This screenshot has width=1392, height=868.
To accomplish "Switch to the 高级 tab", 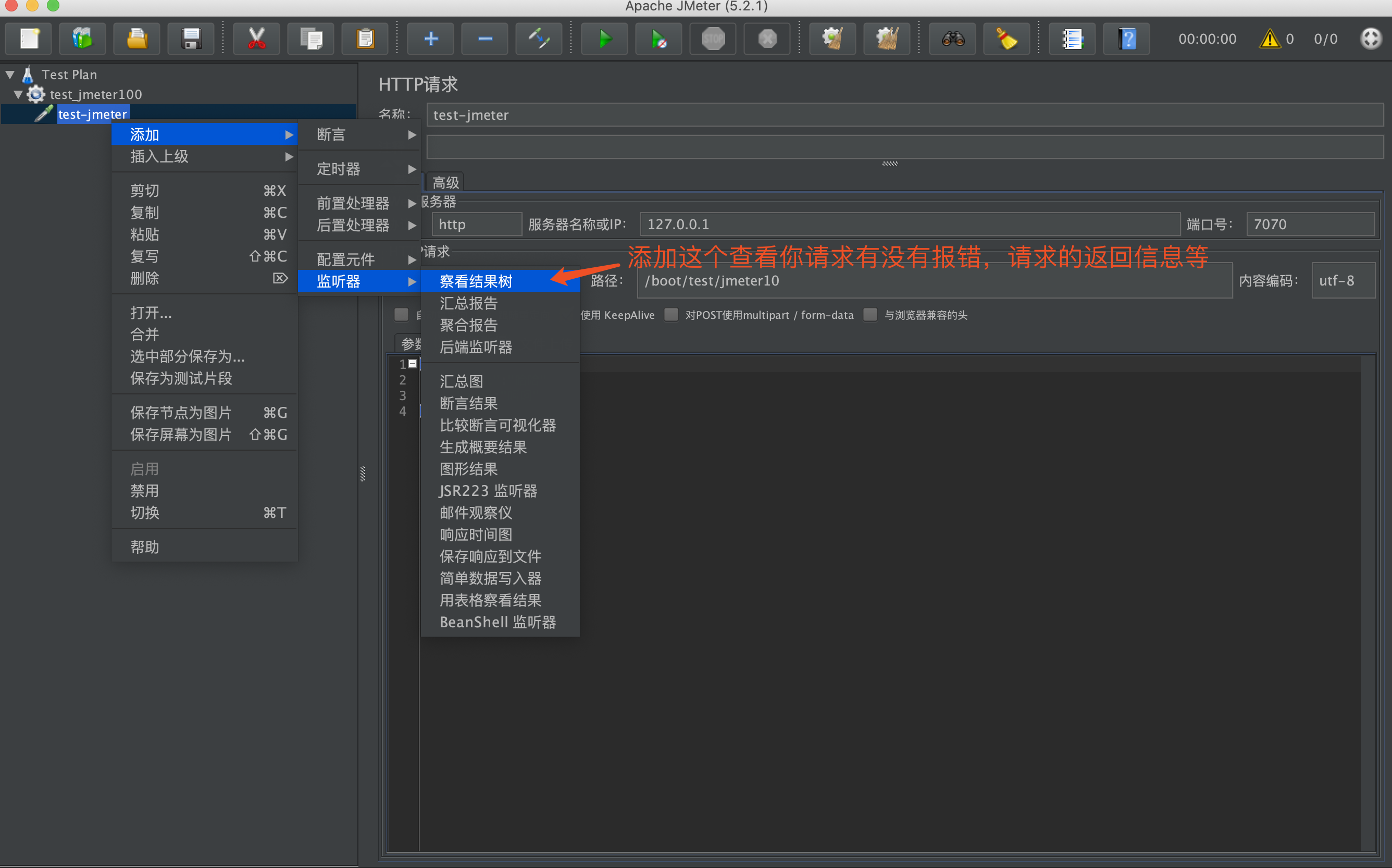I will [445, 182].
